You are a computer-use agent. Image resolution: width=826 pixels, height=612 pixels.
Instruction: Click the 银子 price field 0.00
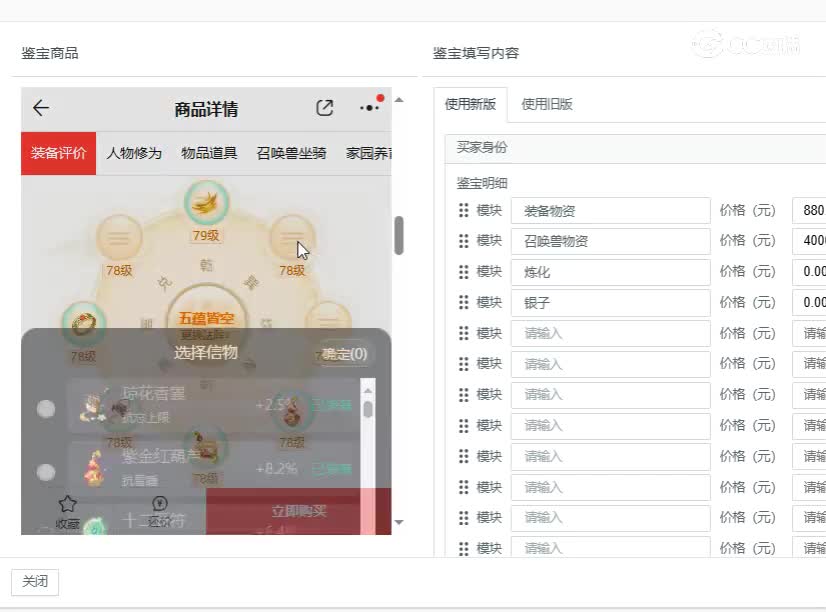809,302
